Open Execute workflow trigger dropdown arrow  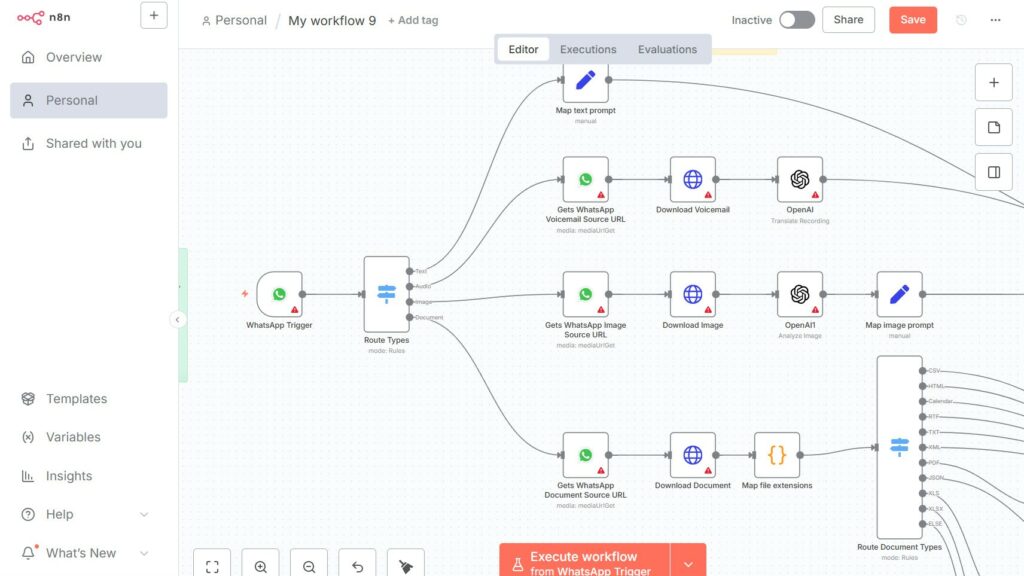click(688, 564)
